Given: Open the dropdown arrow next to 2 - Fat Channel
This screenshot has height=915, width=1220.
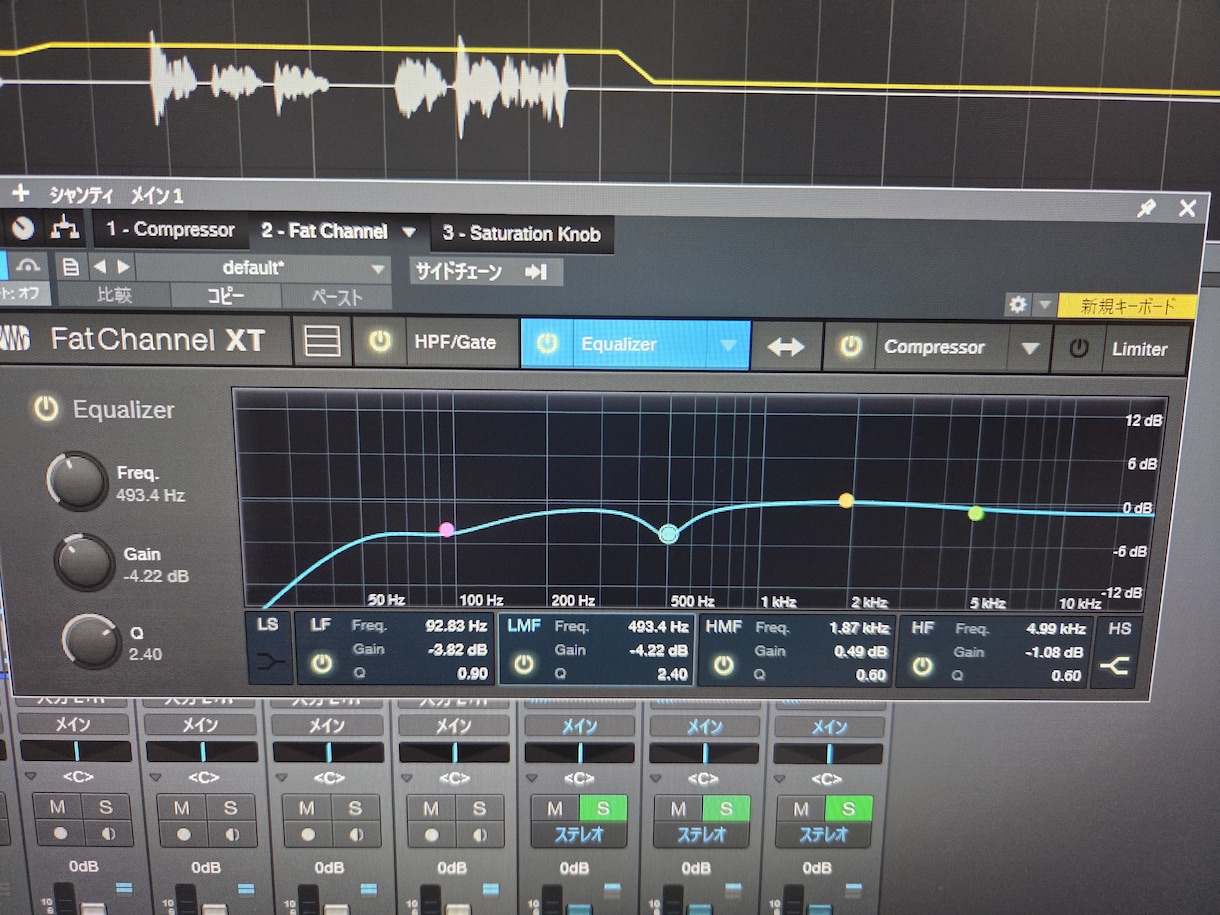Looking at the screenshot, I should (x=408, y=232).
